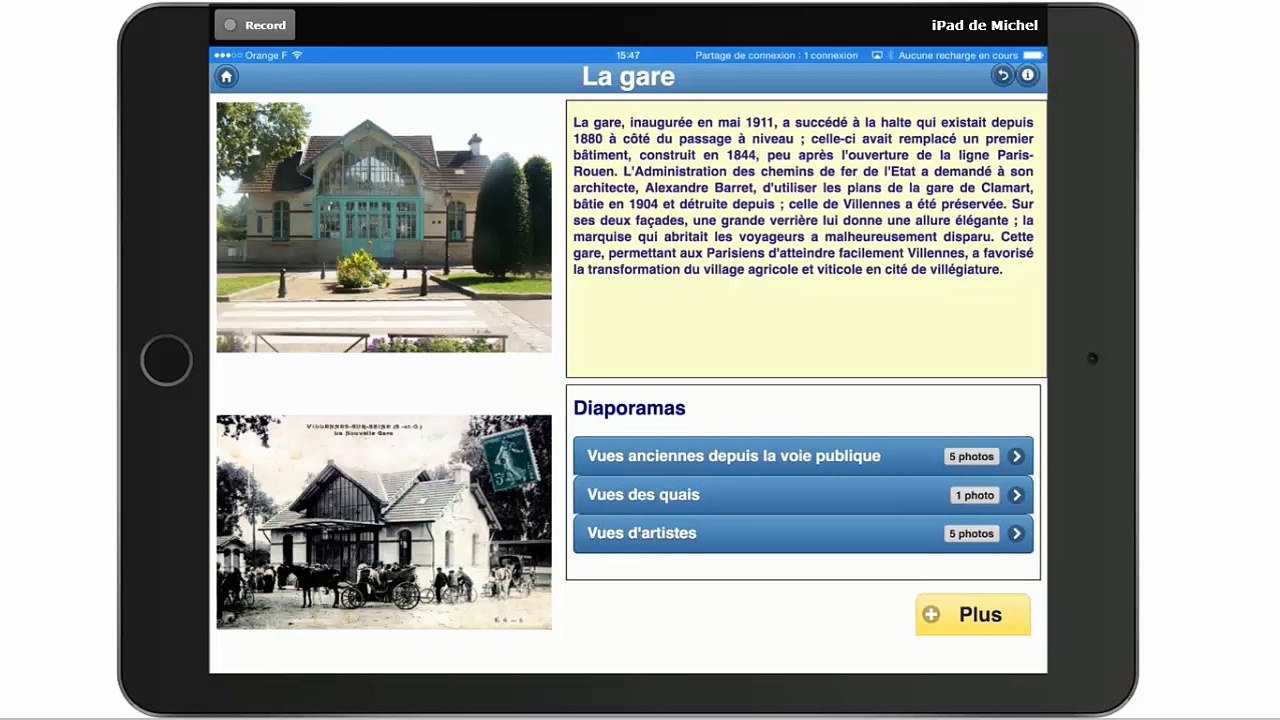Open the old postcard of the station
Screen dimensions: 1280x720
(384, 522)
